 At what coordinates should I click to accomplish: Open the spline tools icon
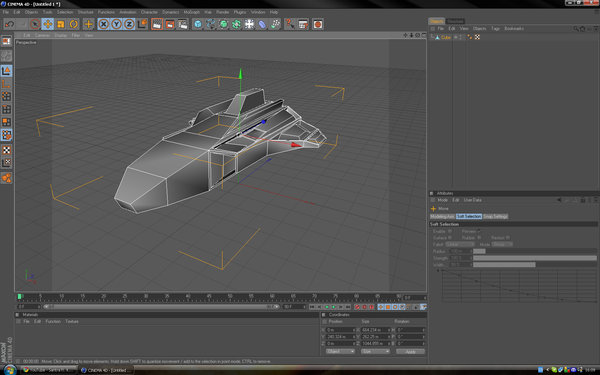click(x=210, y=24)
